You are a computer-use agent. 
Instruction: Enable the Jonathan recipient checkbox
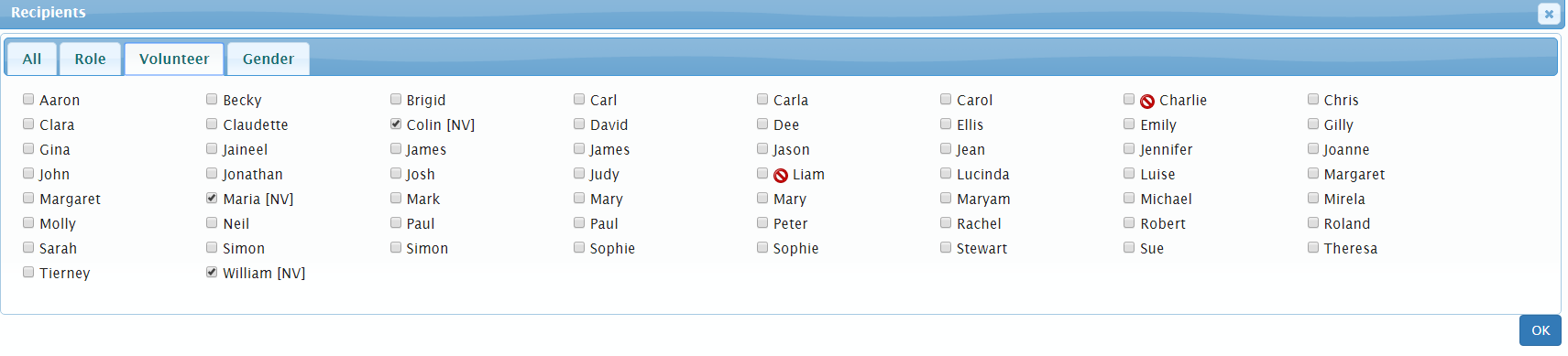coord(212,173)
